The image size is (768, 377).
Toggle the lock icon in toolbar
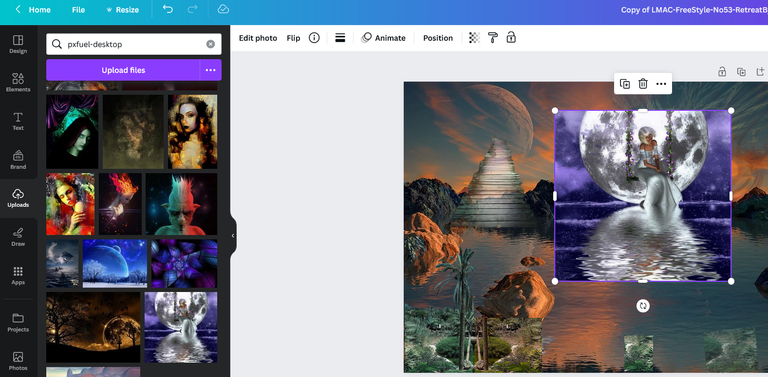point(511,38)
